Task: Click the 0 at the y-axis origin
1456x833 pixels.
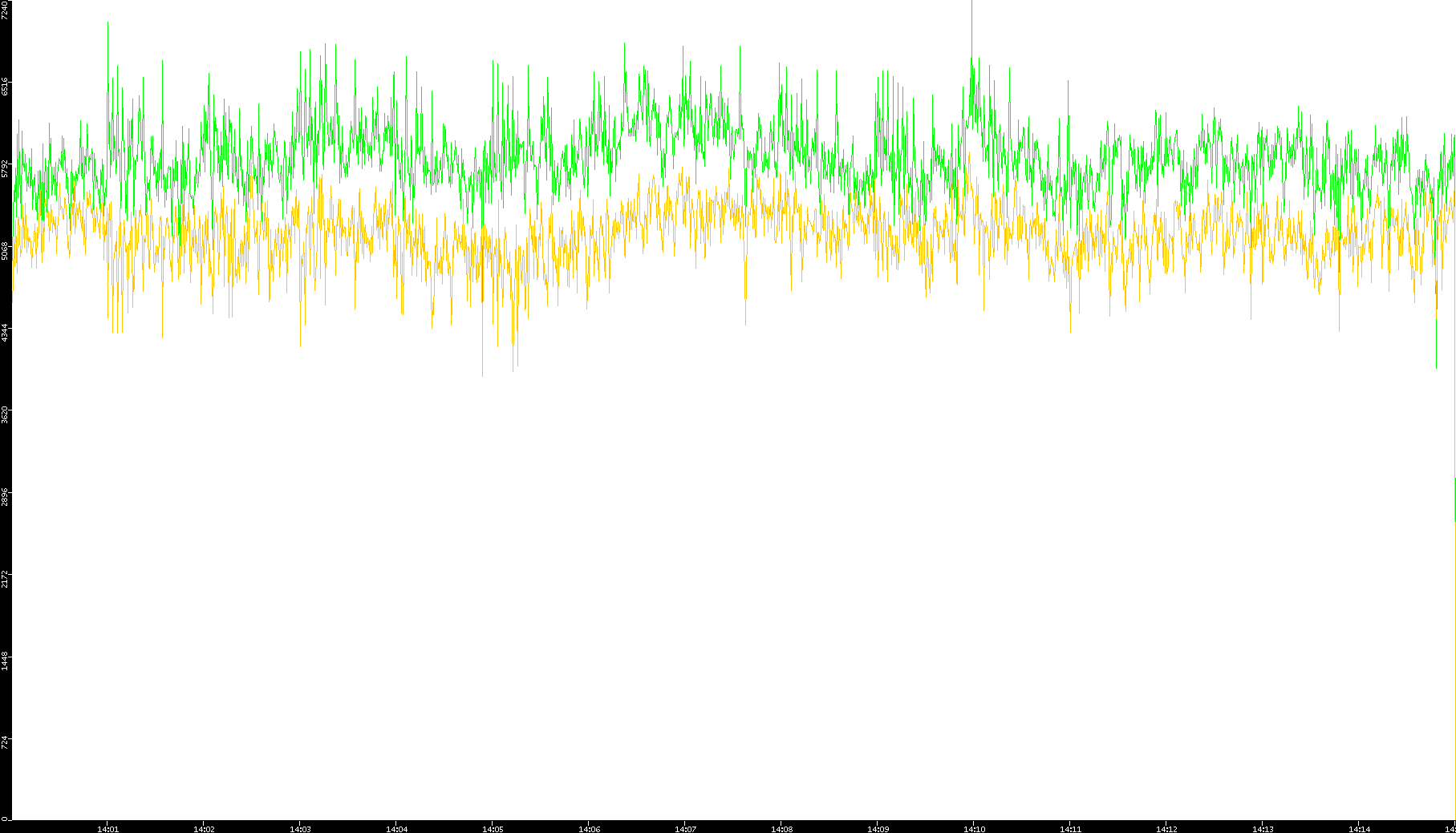Action: point(5,819)
